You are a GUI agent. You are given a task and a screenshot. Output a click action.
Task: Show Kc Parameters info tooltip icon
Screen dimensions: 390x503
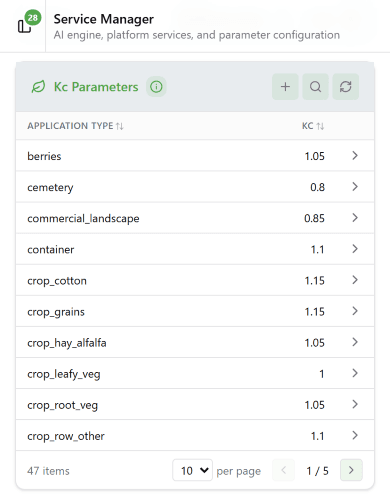point(156,87)
